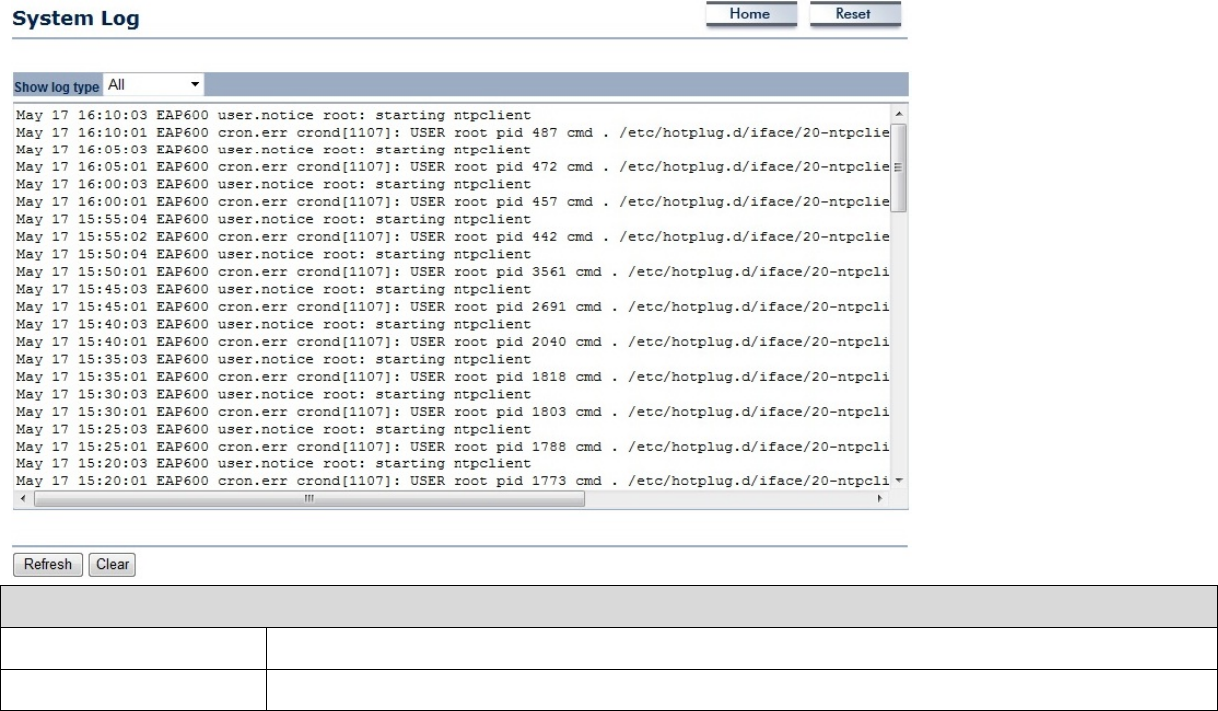Select the log line at May 17 15:55:04
Viewport: 1218px width, 711px height.
pos(274,220)
